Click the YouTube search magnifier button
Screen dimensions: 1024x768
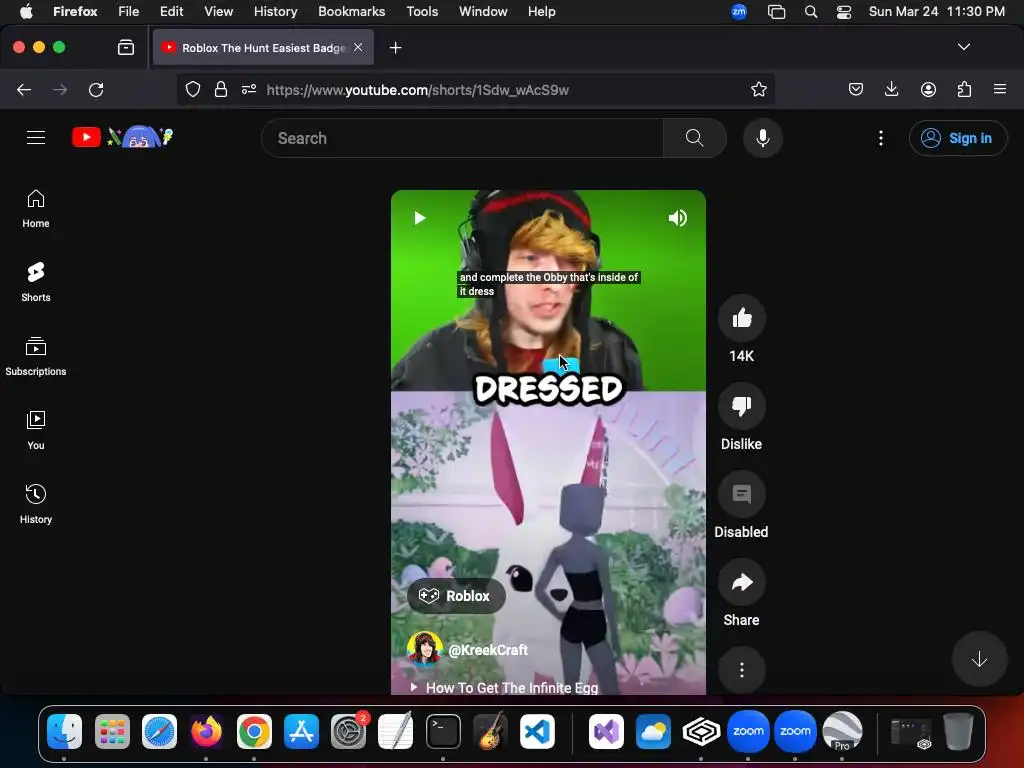point(695,138)
